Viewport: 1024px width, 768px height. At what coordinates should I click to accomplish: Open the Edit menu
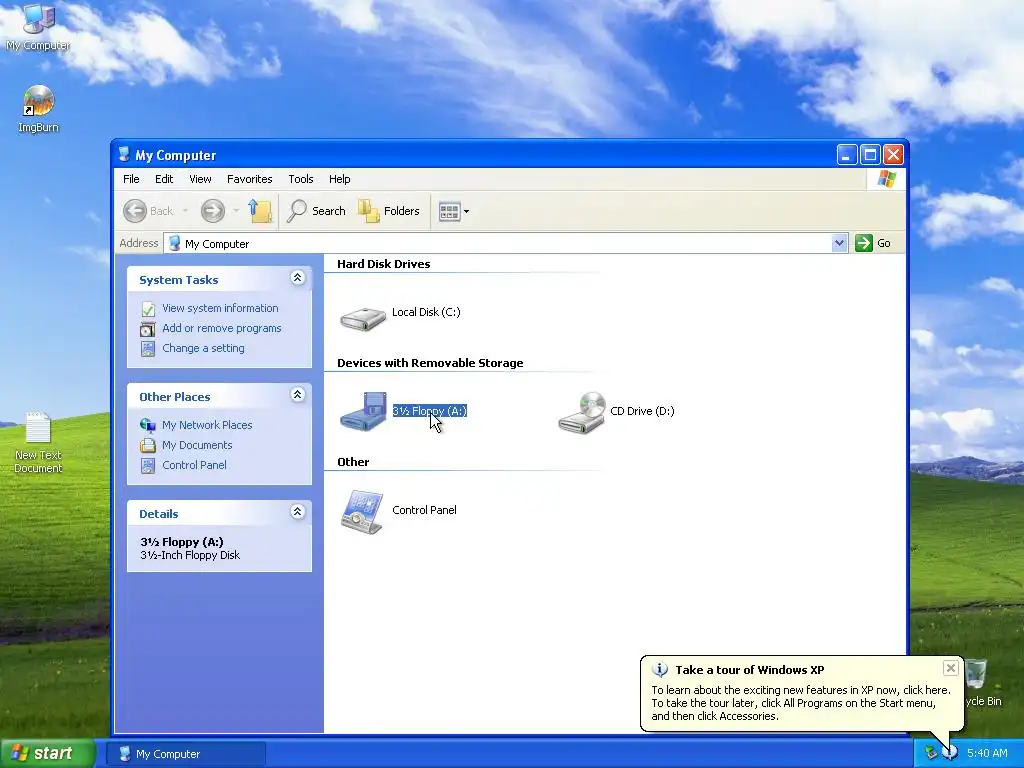pos(164,179)
